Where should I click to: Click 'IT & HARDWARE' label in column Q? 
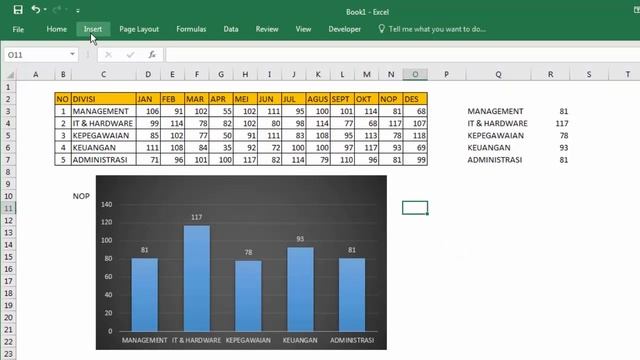pyautogui.click(x=498, y=123)
